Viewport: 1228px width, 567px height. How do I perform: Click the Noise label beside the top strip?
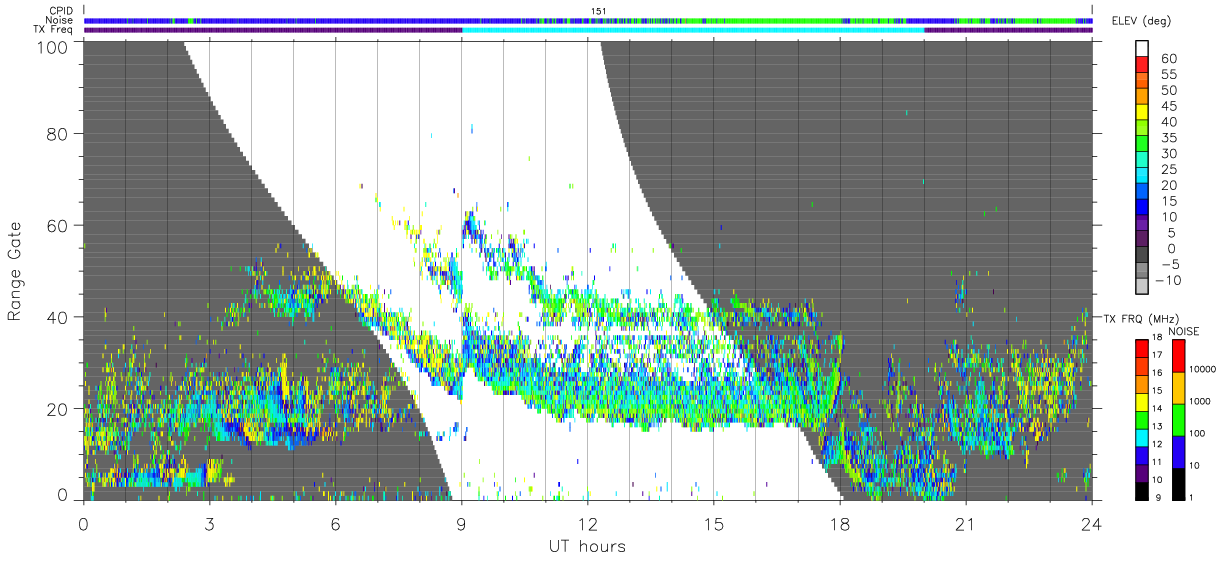click(61, 20)
